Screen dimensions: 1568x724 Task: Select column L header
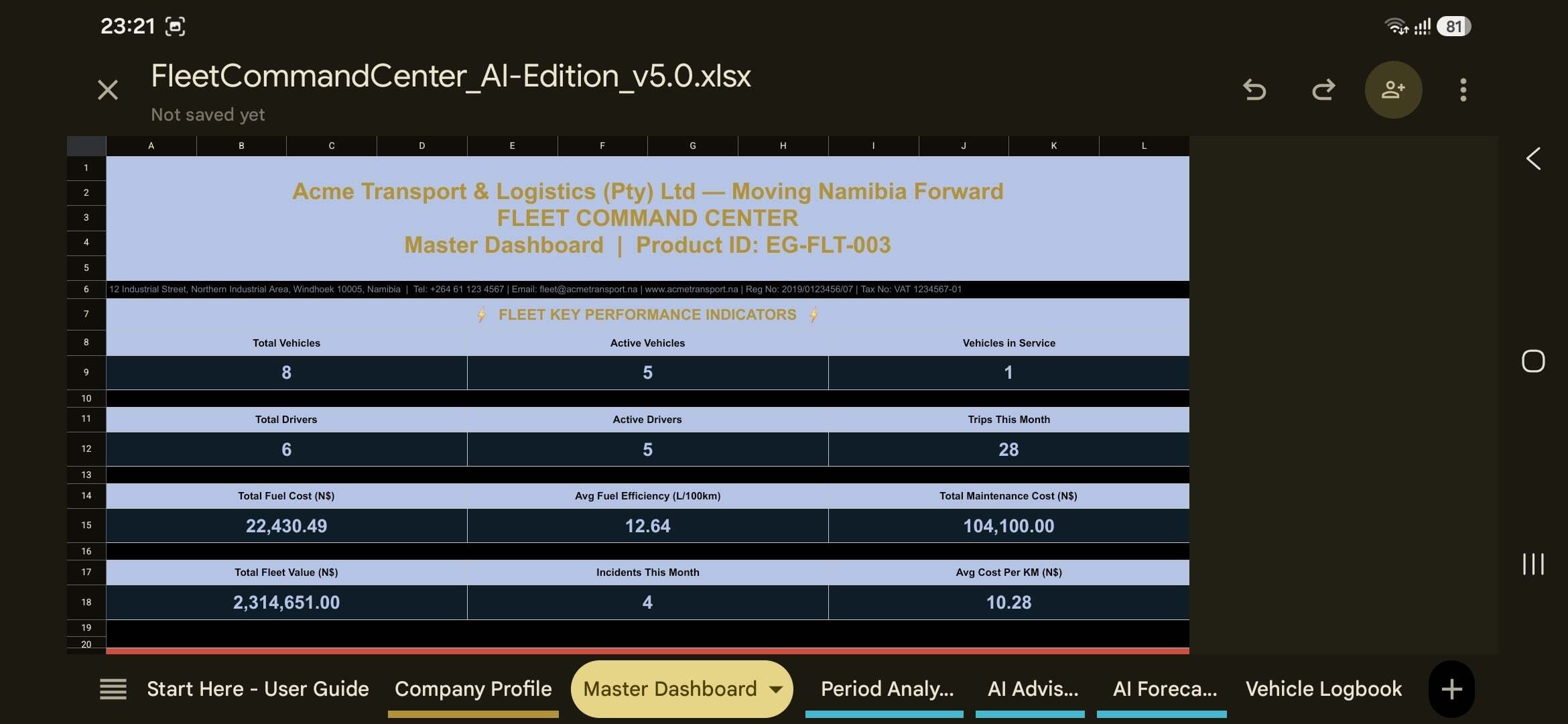coord(1144,145)
